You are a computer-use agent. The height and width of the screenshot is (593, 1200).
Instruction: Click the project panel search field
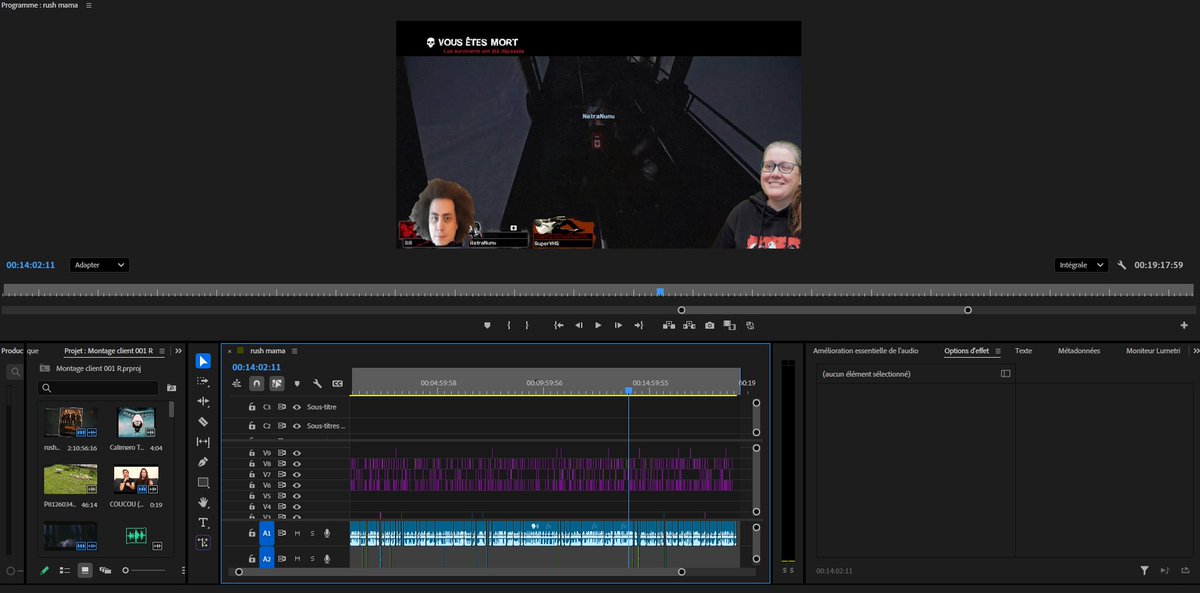point(98,388)
